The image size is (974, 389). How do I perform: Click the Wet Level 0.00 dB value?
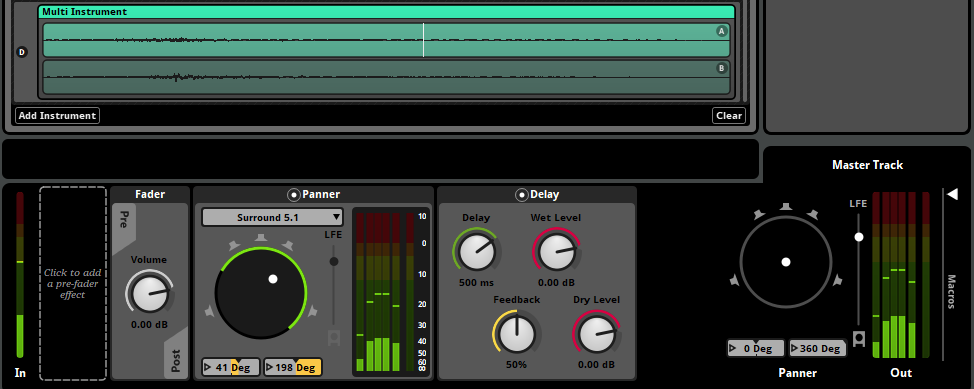[556, 282]
